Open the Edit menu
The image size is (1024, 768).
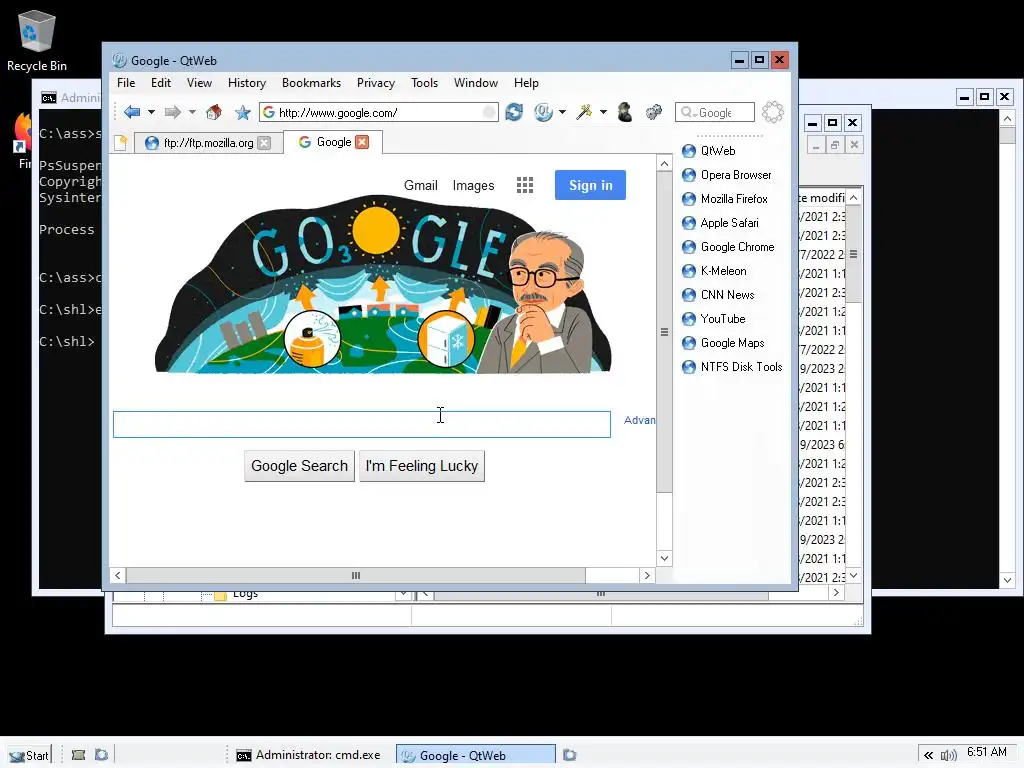pyautogui.click(x=161, y=83)
